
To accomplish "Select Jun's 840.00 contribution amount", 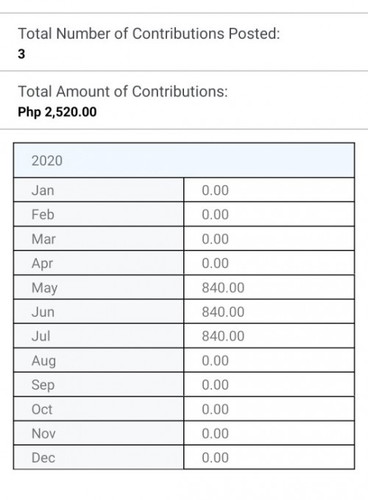I will pos(223,312).
